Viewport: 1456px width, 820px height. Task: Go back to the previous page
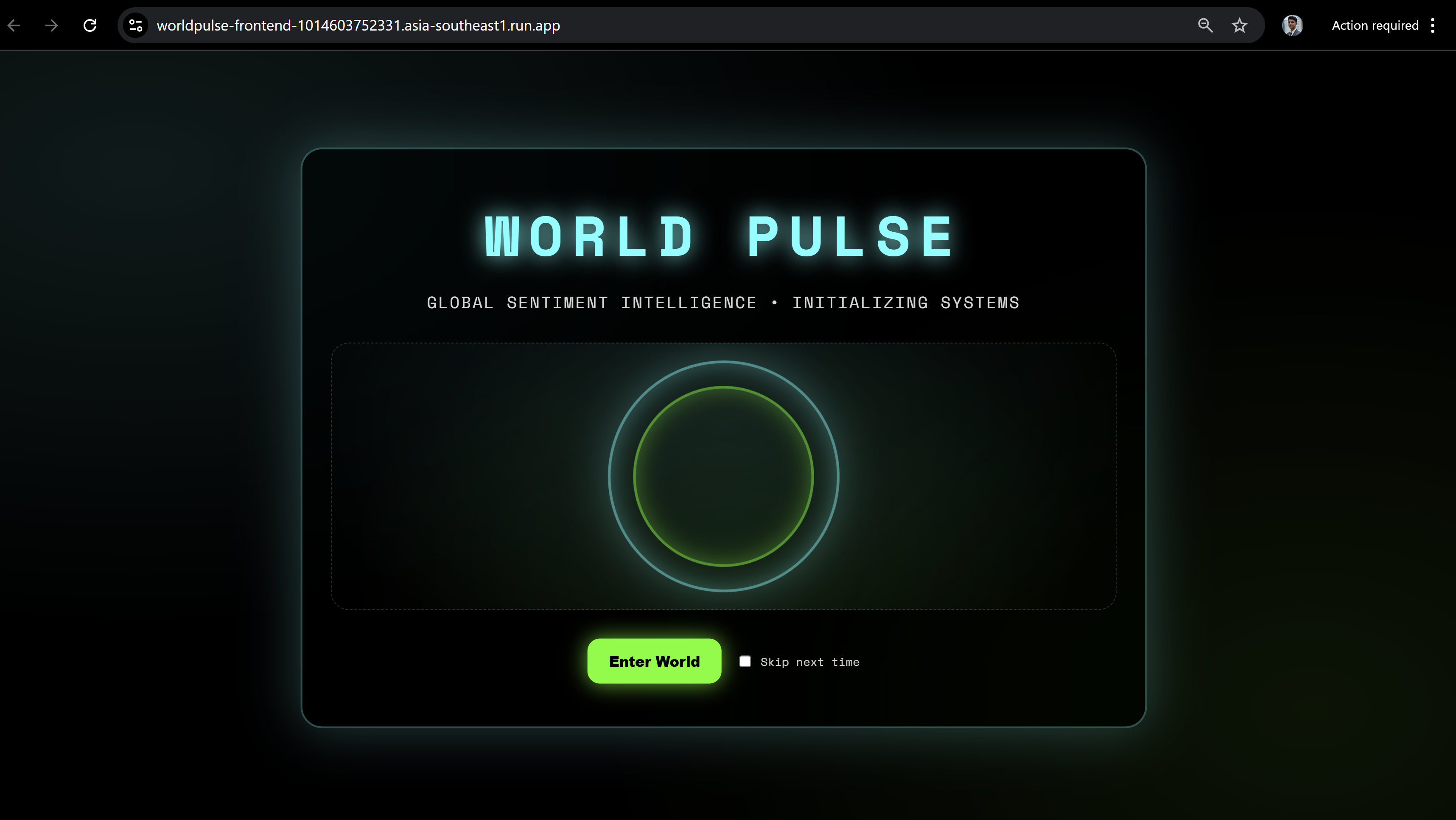[14, 25]
